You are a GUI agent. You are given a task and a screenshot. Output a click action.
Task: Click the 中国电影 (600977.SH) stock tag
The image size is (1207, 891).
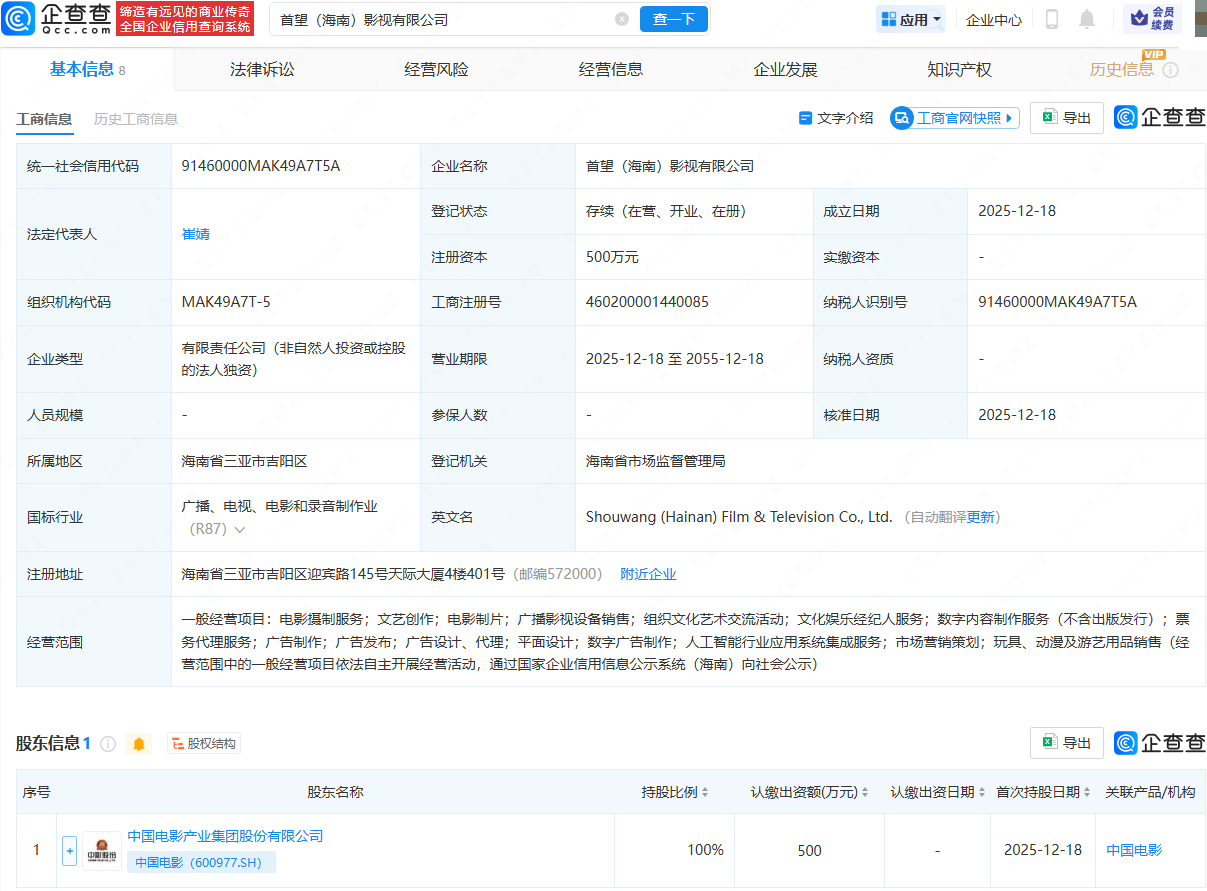click(202, 862)
